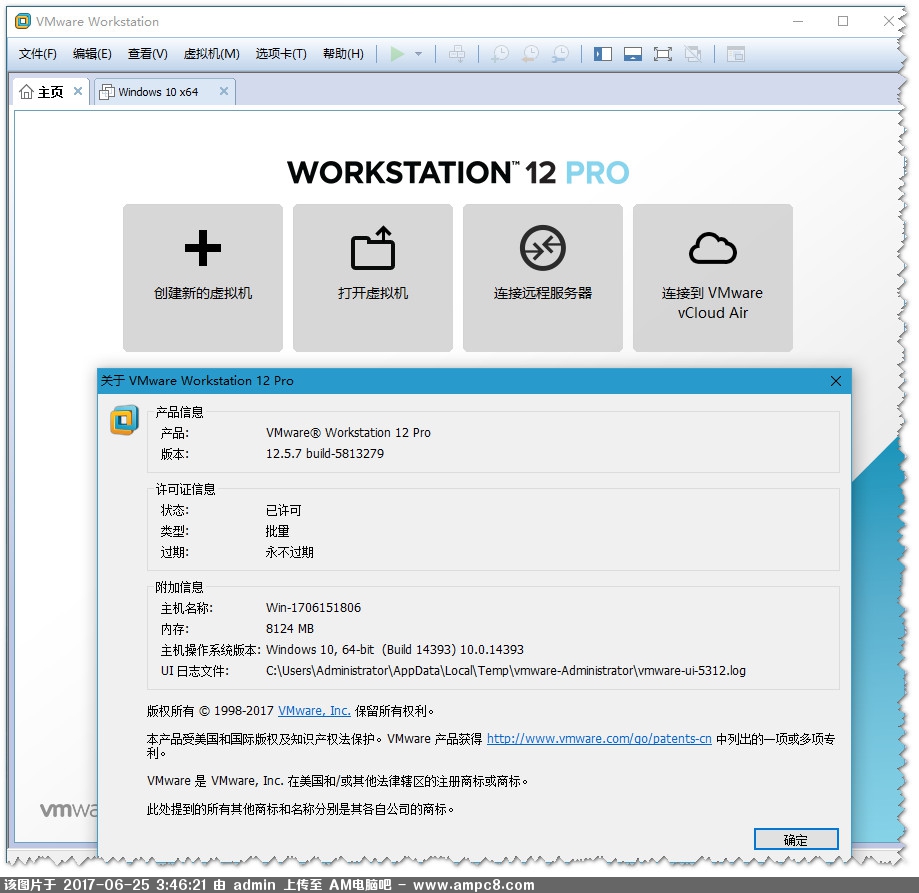Click the green Power On play icon
This screenshot has height=893, width=919.
point(397,54)
